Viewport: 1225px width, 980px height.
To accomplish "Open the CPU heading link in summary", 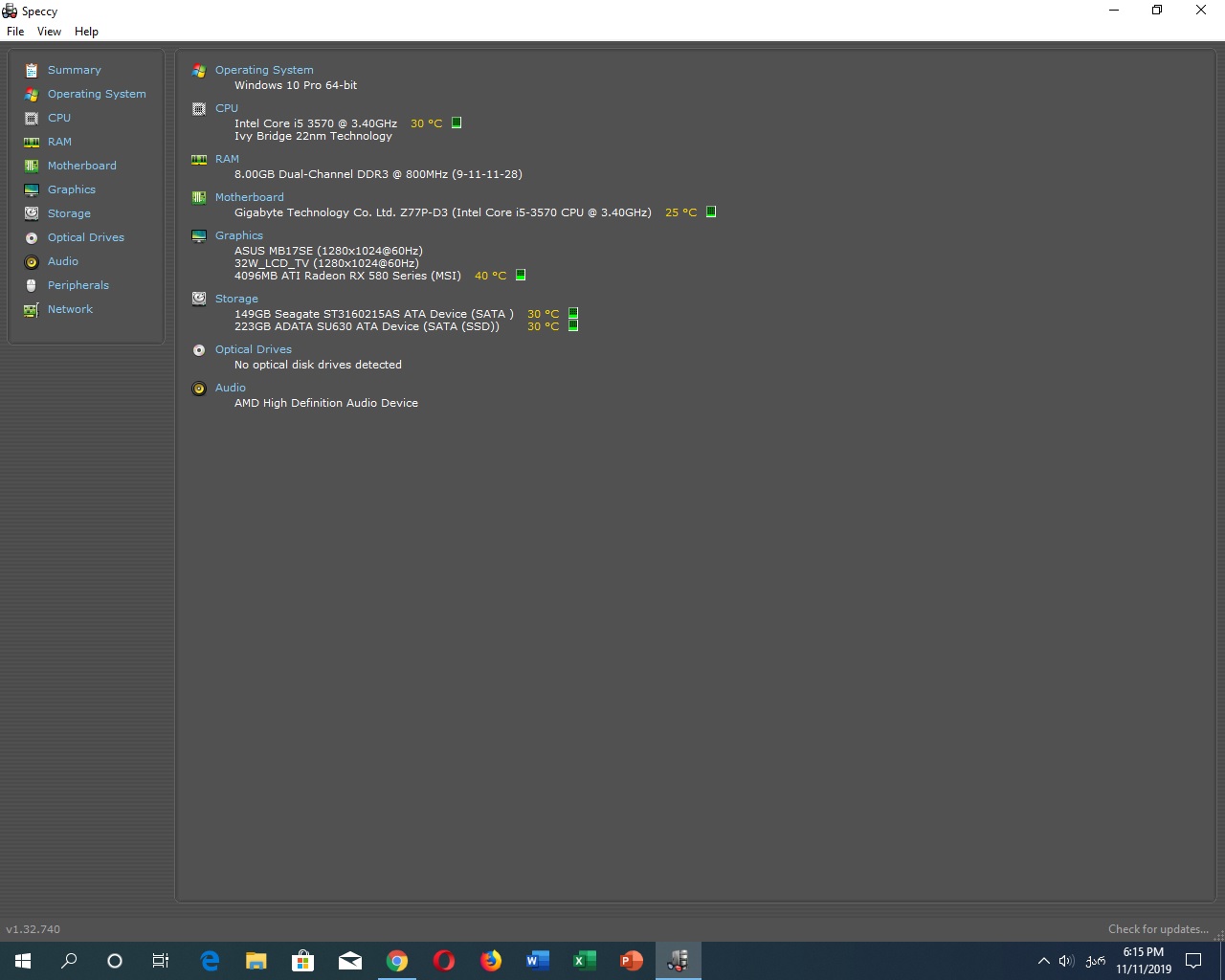I will point(227,108).
